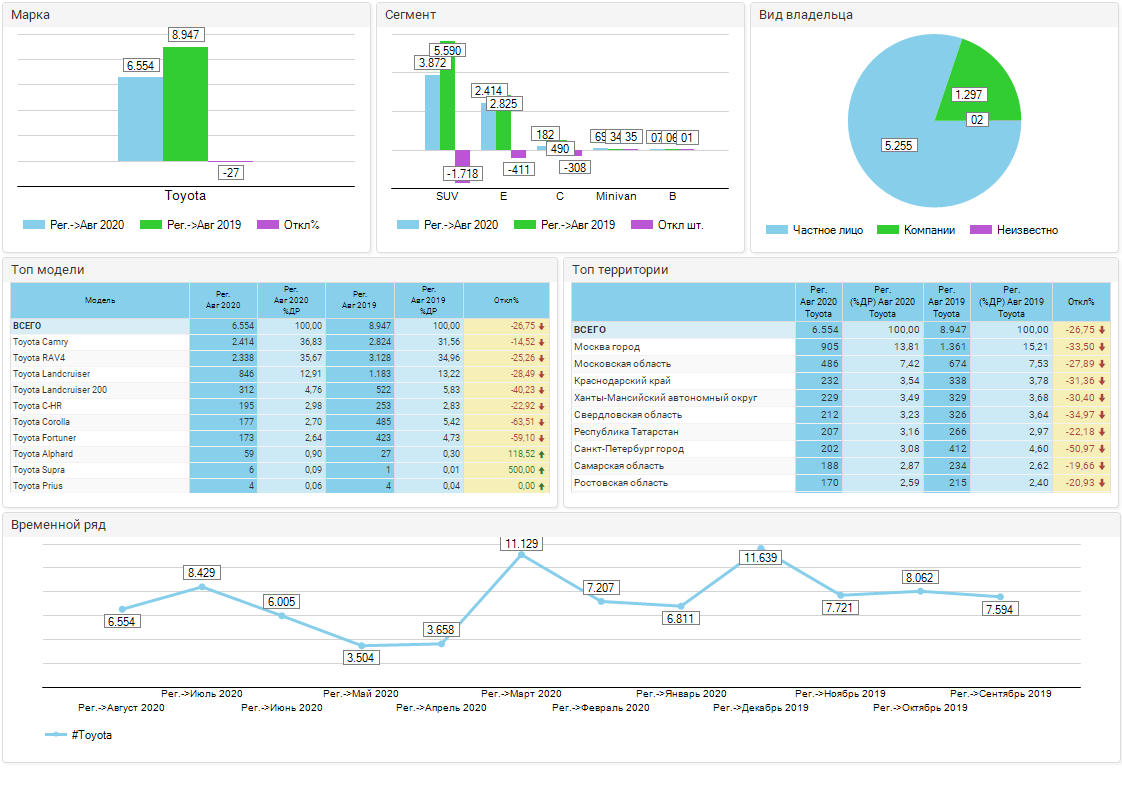1122x793 pixels.
Task: Click the Рег. Авг 2019 Toyota header in Топ территории
Action: [x=947, y=302]
